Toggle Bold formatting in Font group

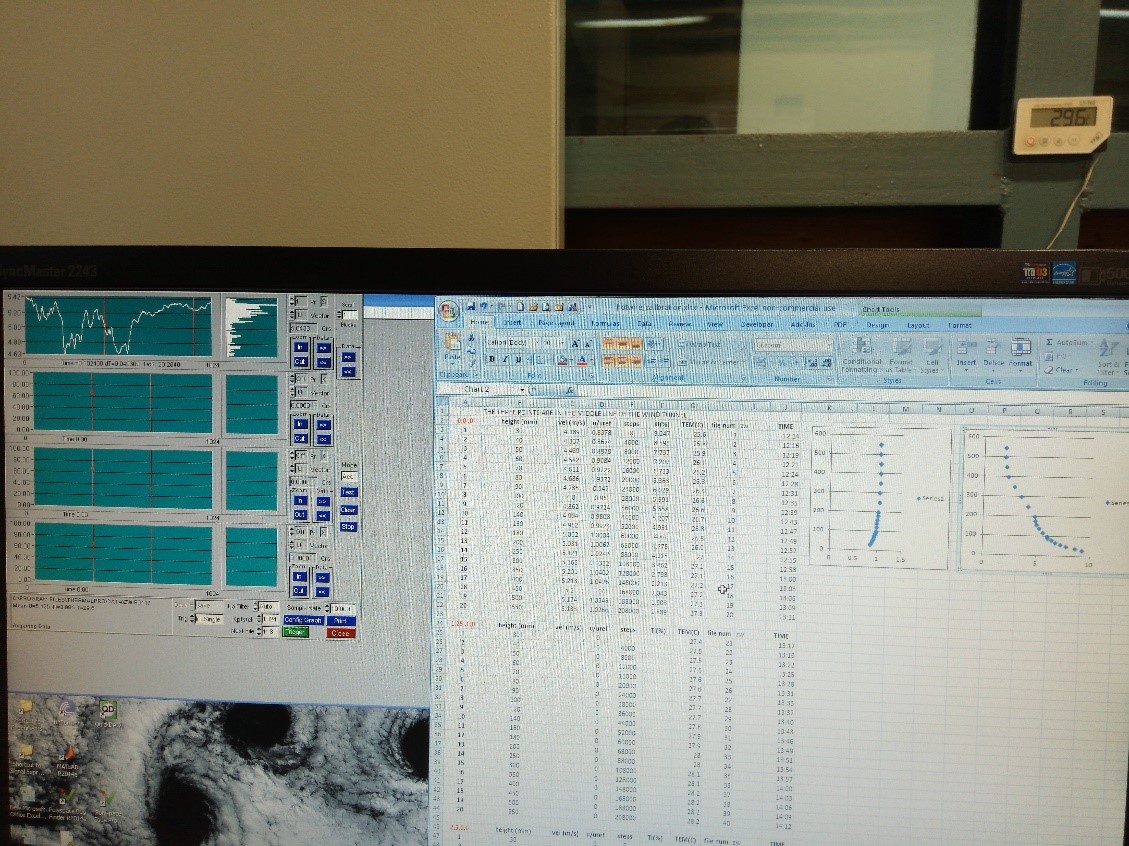pyautogui.click(x=491, y=360)
